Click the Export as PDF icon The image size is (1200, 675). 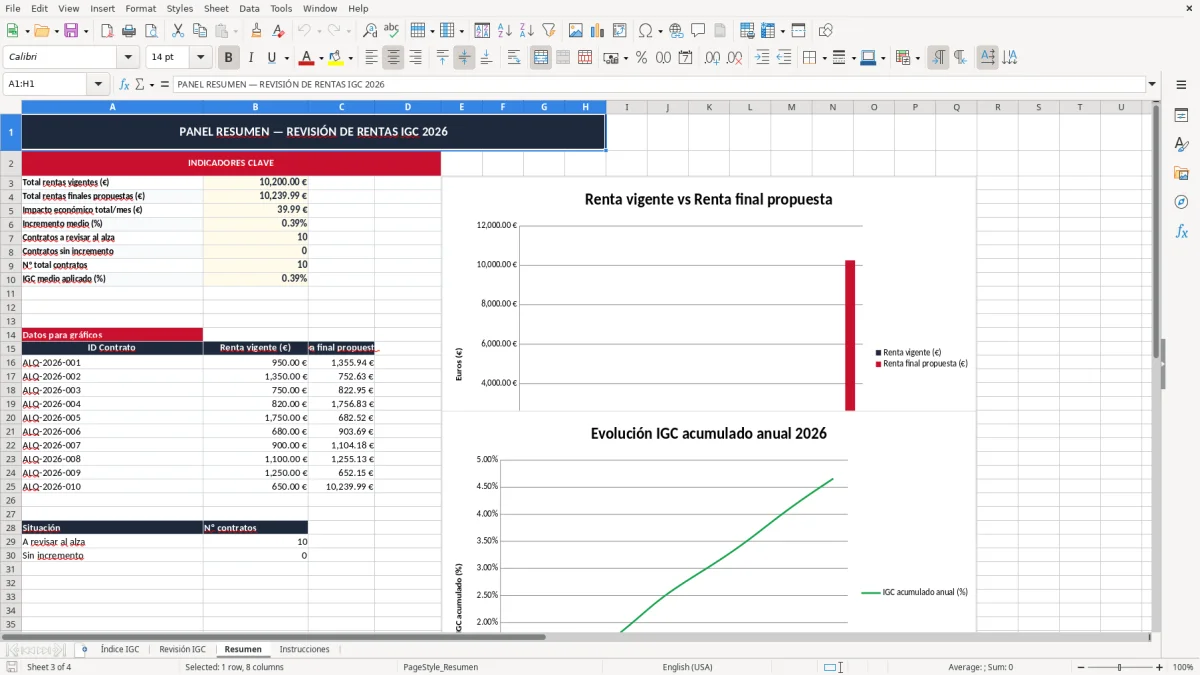click(x=107, y=31)
